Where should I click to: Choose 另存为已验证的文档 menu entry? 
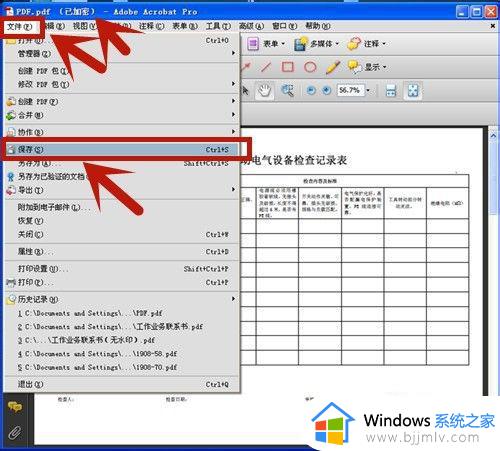click(121, 177)
